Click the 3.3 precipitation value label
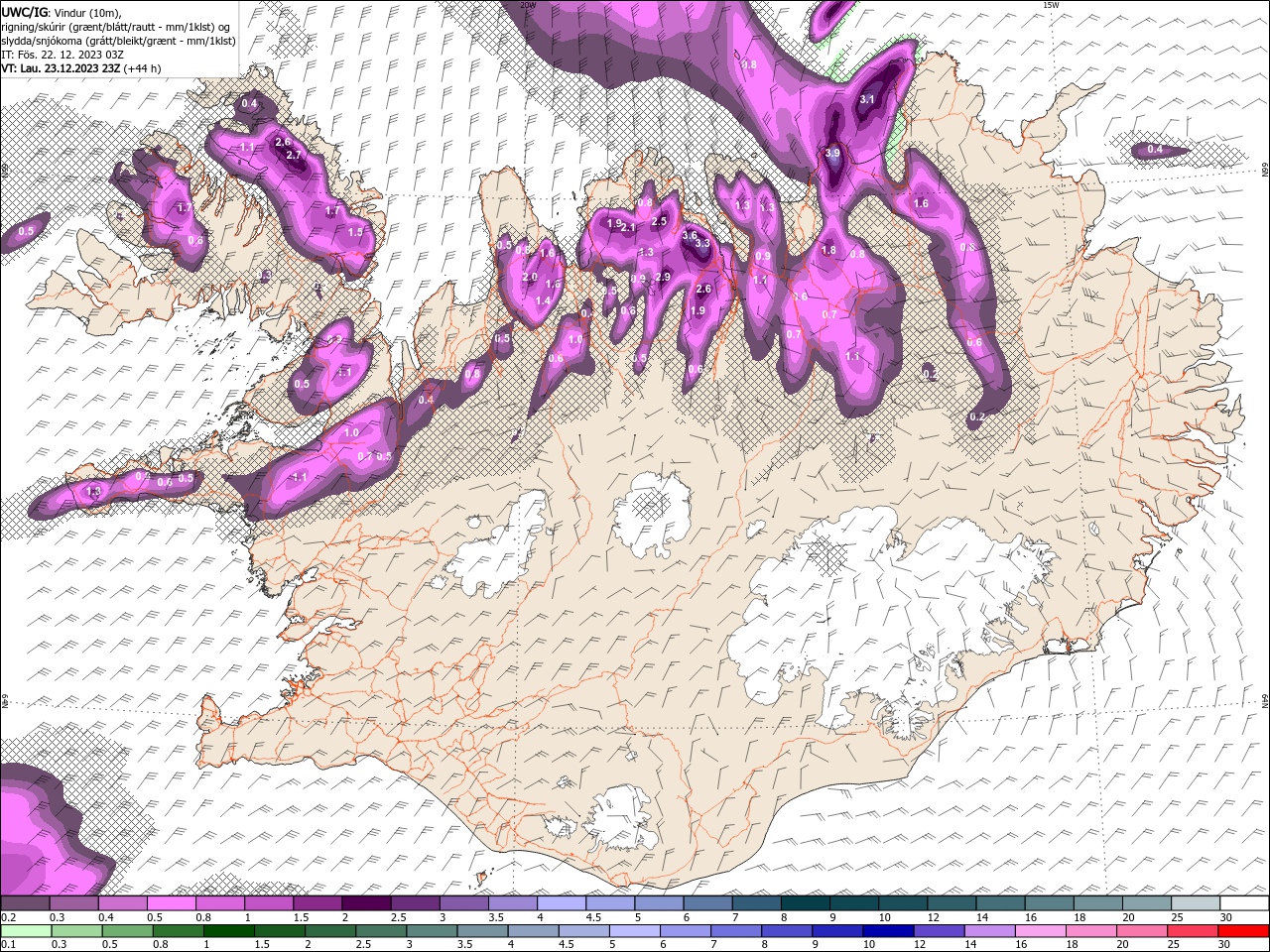This screenshot has width=1270, height=952. (x=702, y=243)
